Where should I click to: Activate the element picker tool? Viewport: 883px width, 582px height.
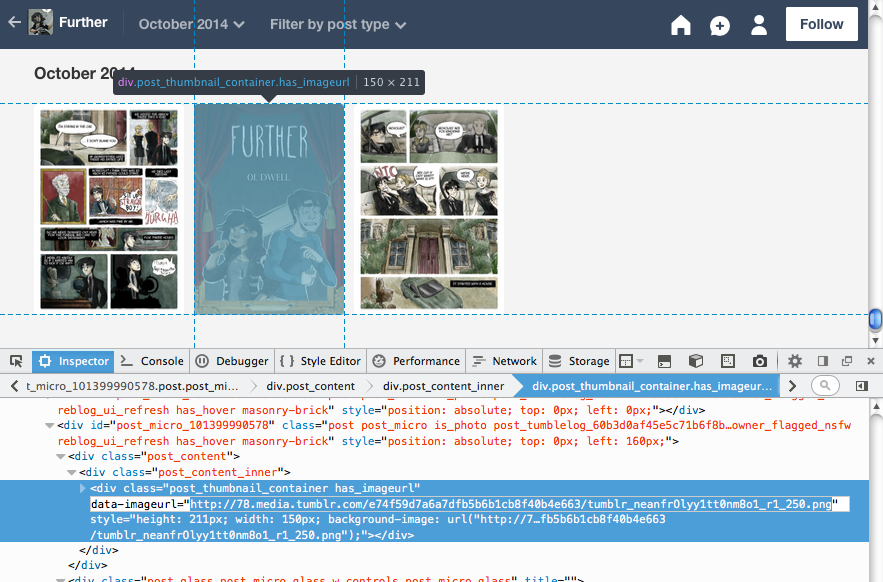16,361
